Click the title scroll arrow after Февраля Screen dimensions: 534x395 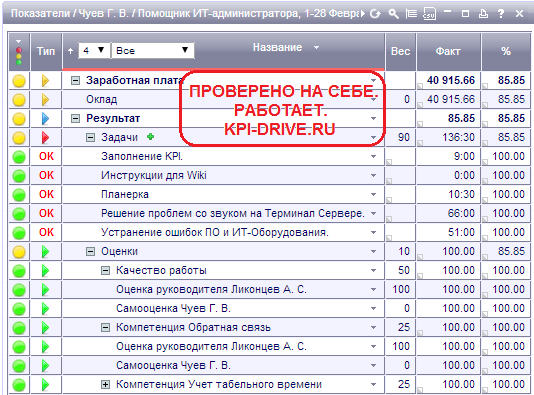(x=363, y=14)
